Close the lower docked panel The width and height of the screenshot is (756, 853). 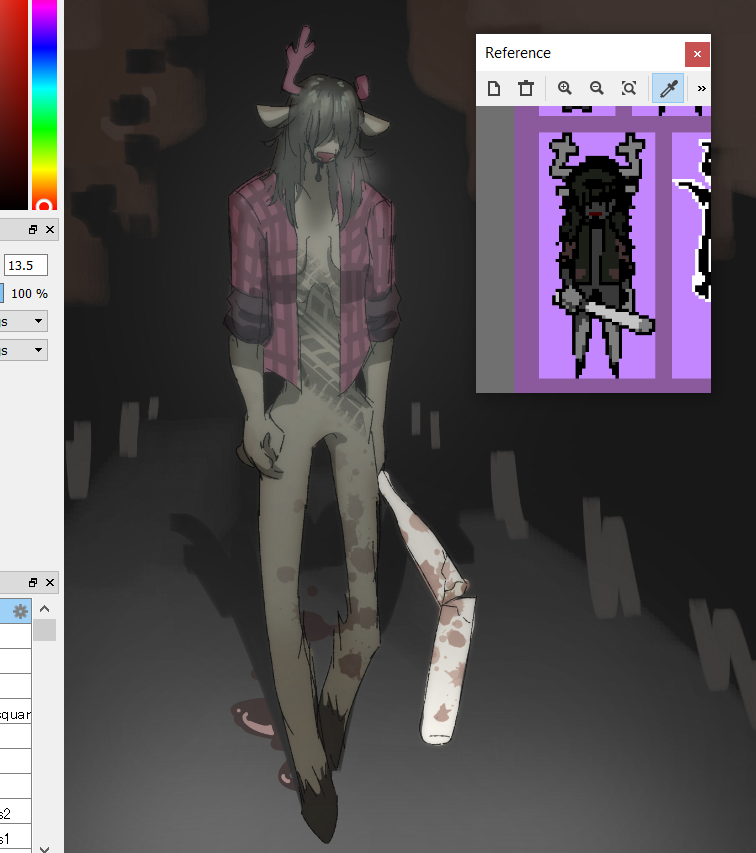[x=50, y=583]
